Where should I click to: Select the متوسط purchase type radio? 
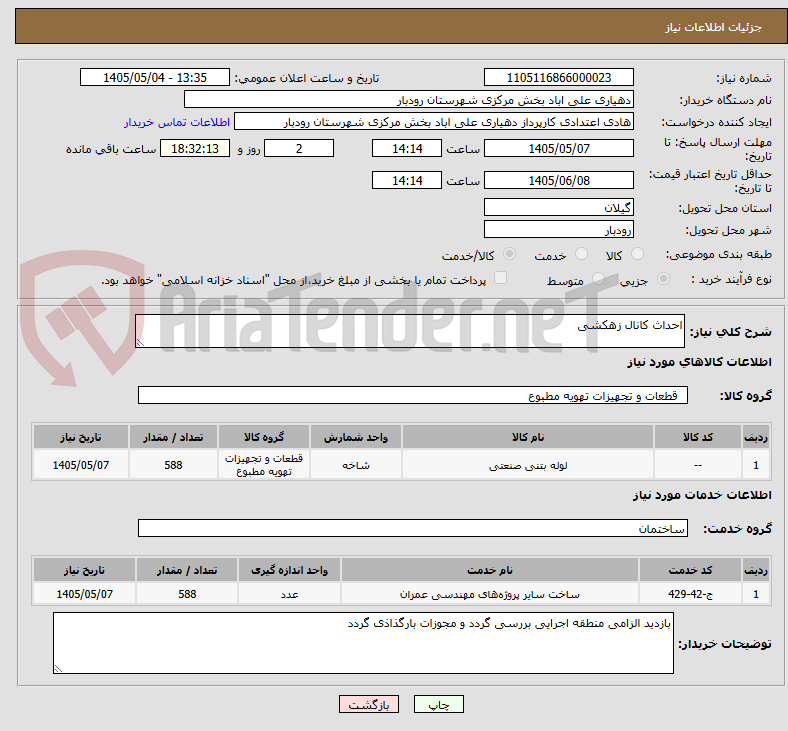click(x=598, y=279)
